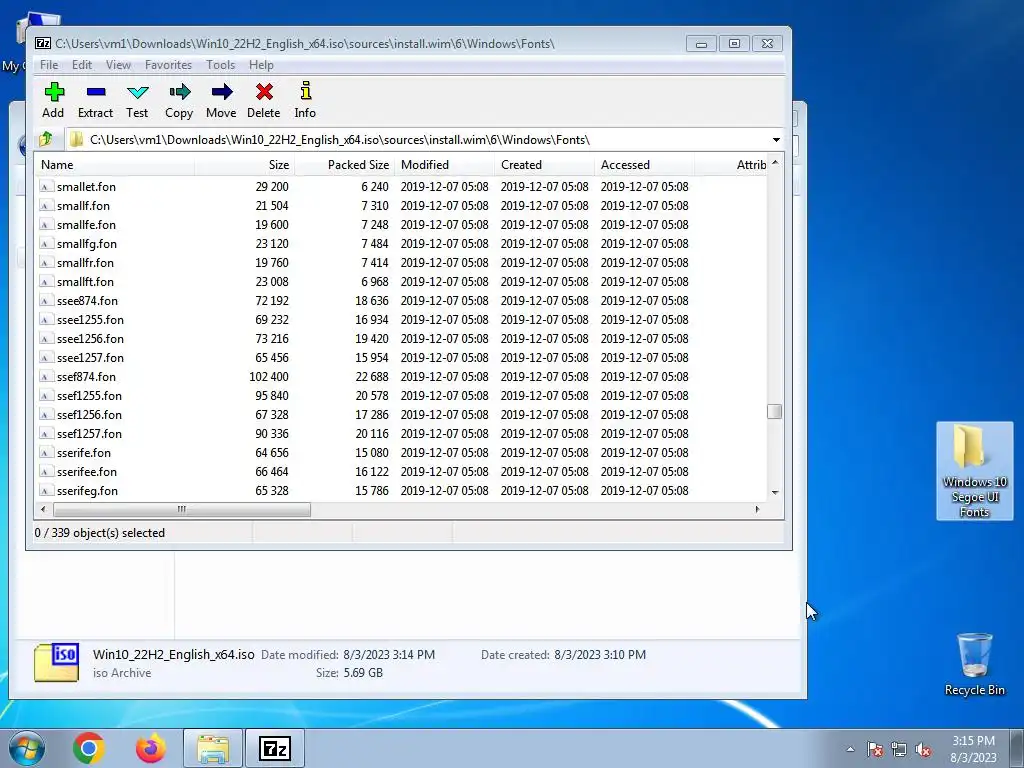Sort by Modified column header
Image resolution: width=1024 pixels, height=768 pixels.
[x=444, y=165]
